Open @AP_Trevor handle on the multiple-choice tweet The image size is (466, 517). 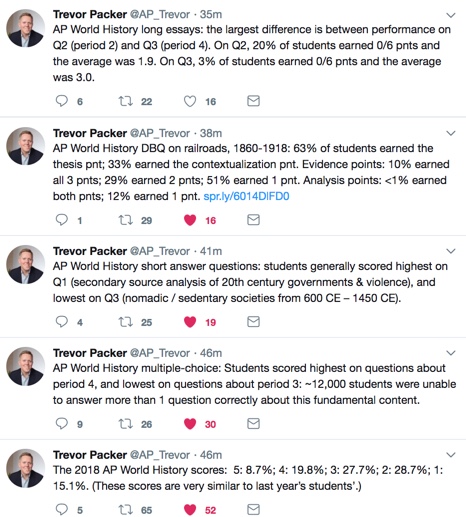coord(160,353)
